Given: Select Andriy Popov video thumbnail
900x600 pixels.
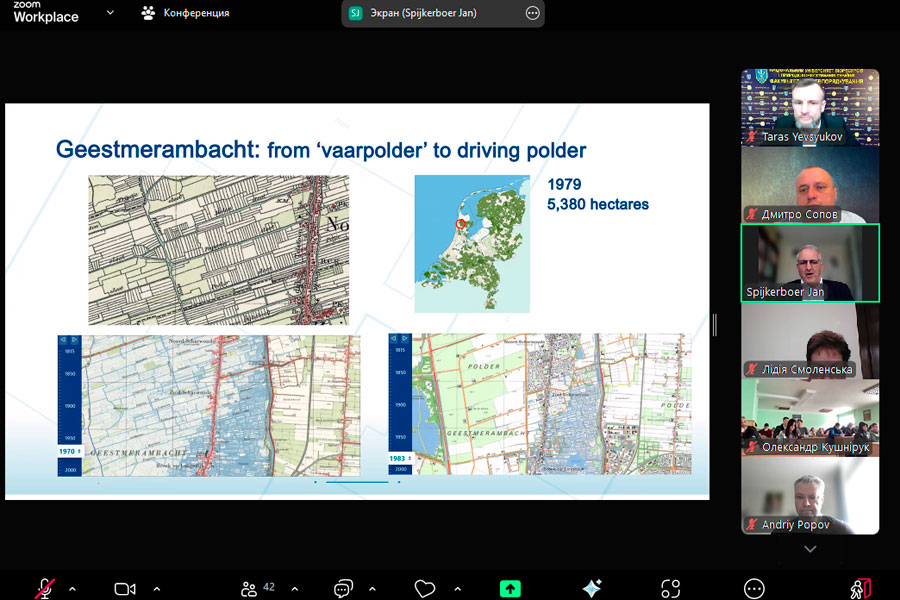Looking at the screenshot, I should point(810,496).
